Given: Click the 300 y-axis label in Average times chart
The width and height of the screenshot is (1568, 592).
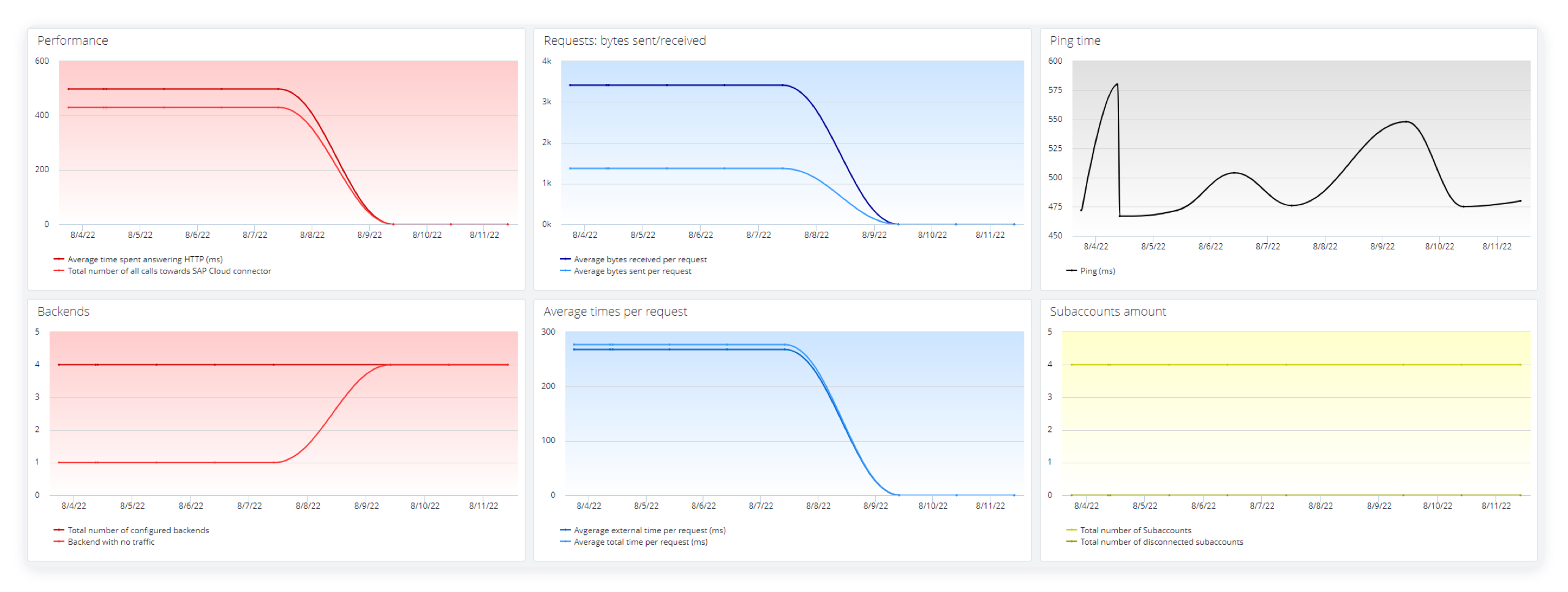Looking at the screenshot, I should point(548,332).
